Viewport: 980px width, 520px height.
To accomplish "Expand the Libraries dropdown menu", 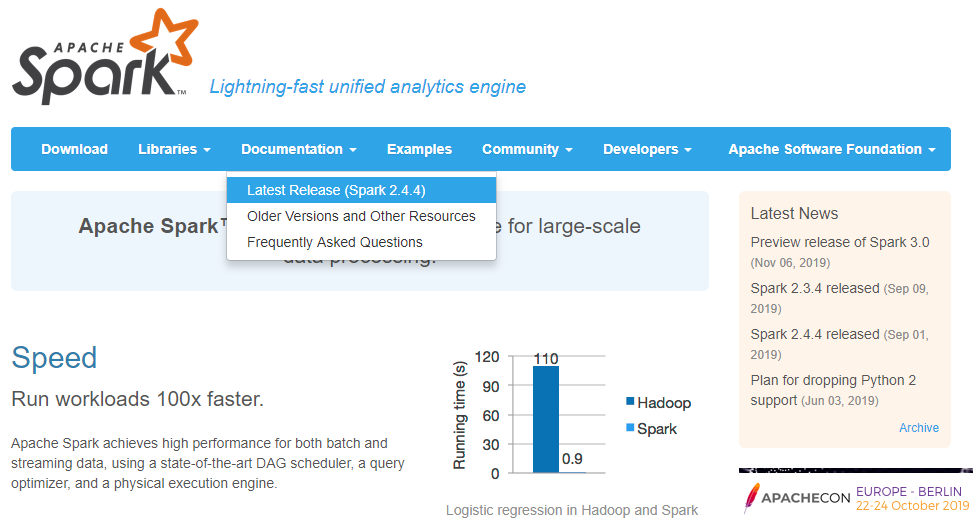I will (x=174, y=149).
